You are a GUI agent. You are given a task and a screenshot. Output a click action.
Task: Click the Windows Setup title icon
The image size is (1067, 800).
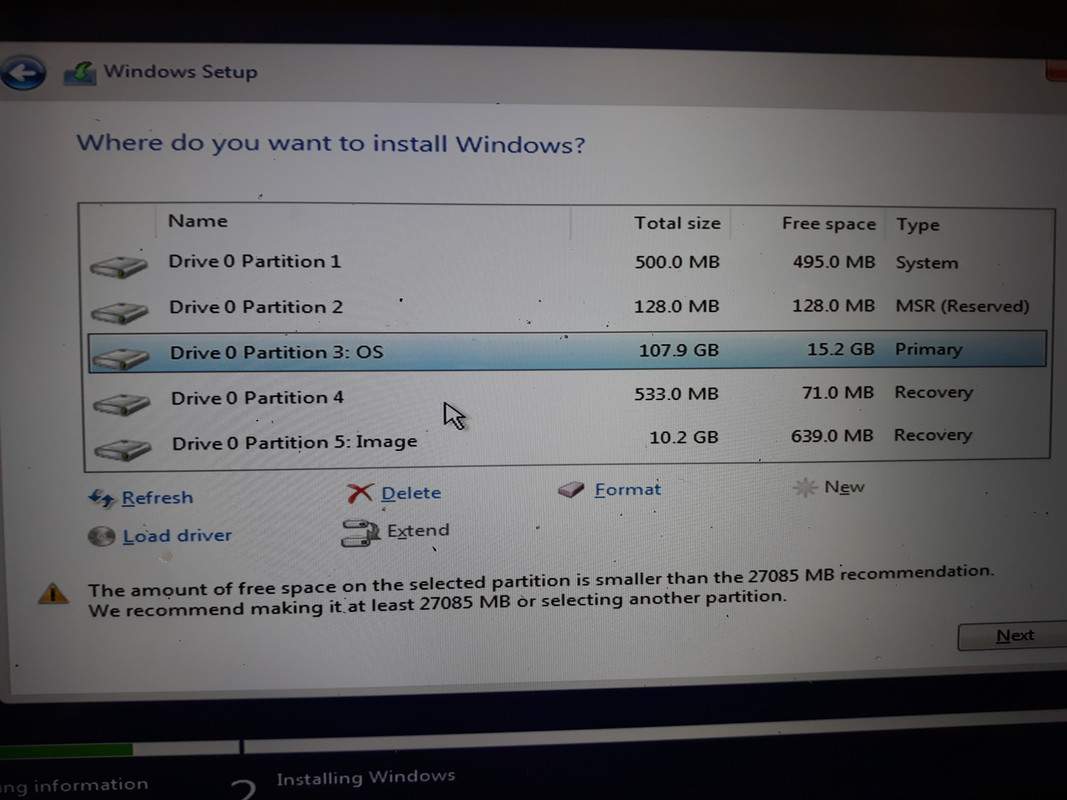pyautogui.click(x=80, y=73)
